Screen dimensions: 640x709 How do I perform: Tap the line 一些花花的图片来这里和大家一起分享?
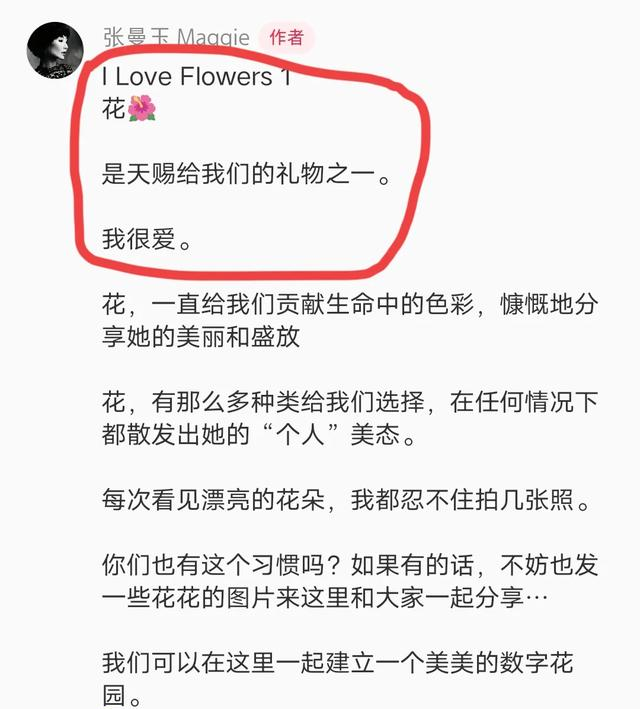pos(312,598)
